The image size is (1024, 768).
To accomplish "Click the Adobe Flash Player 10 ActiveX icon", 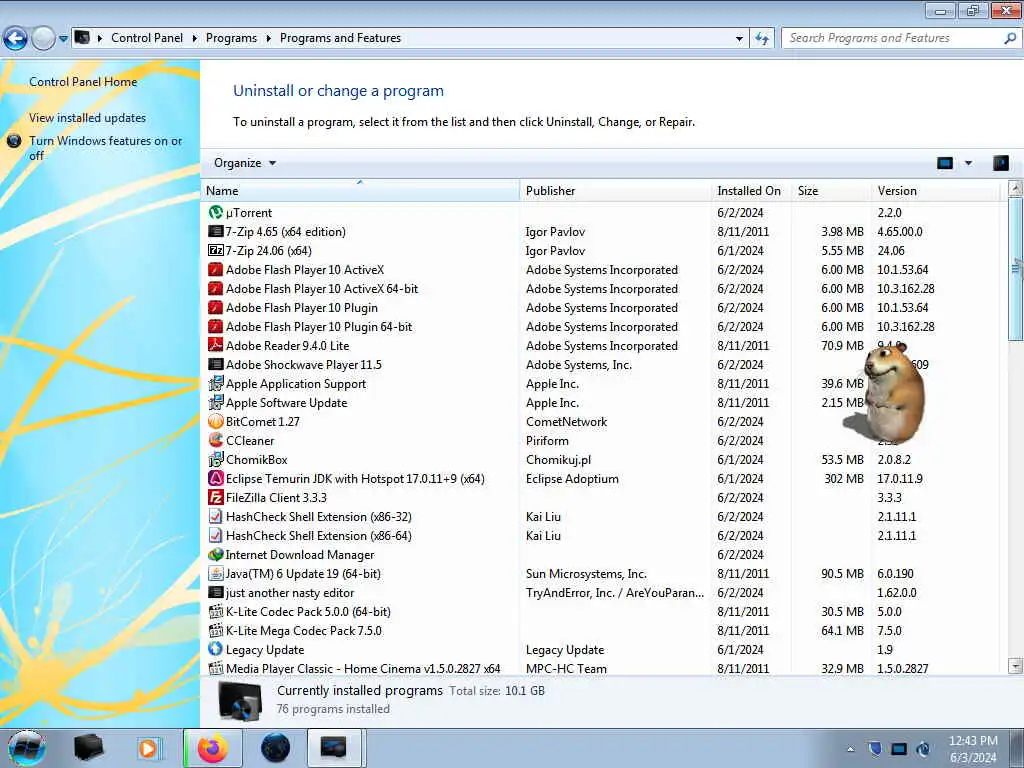I will [x=216, y=269].
